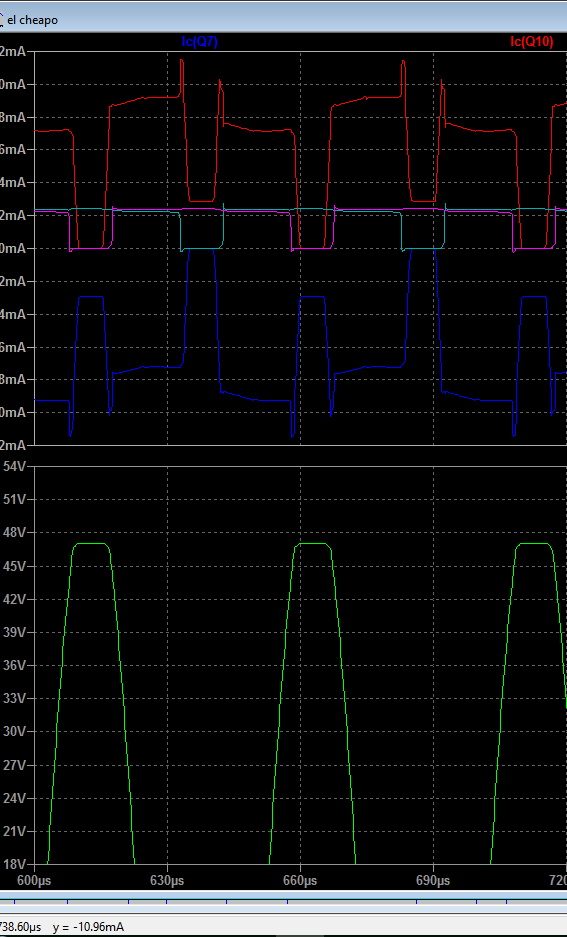This screenshot has width=567, height=937.
Task: Click the y = -10.96mA status readout
Action: click(88, 927)
